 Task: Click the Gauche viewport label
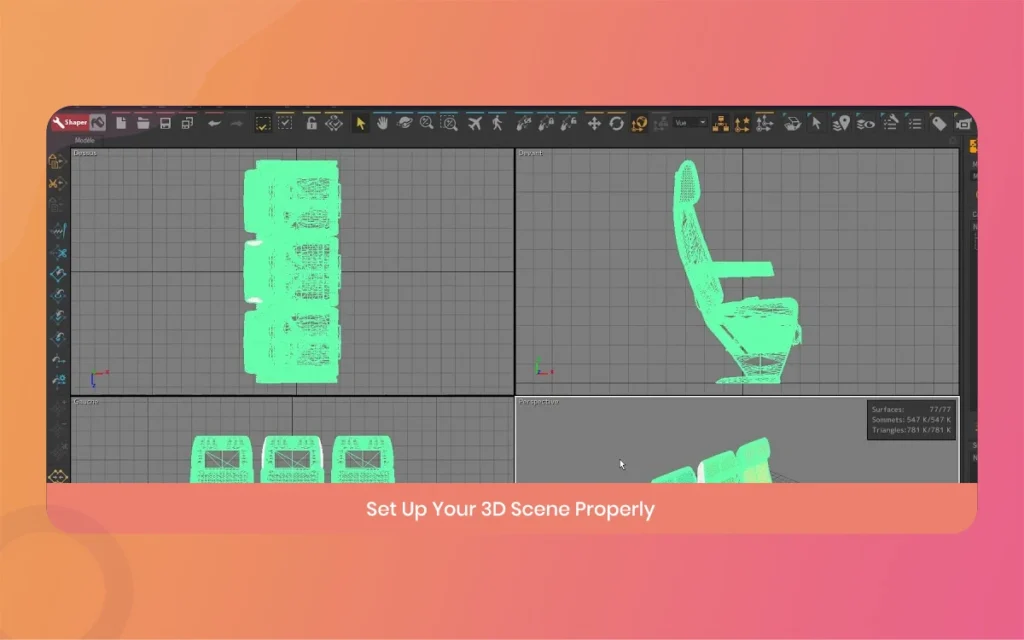tap(86, 402)
